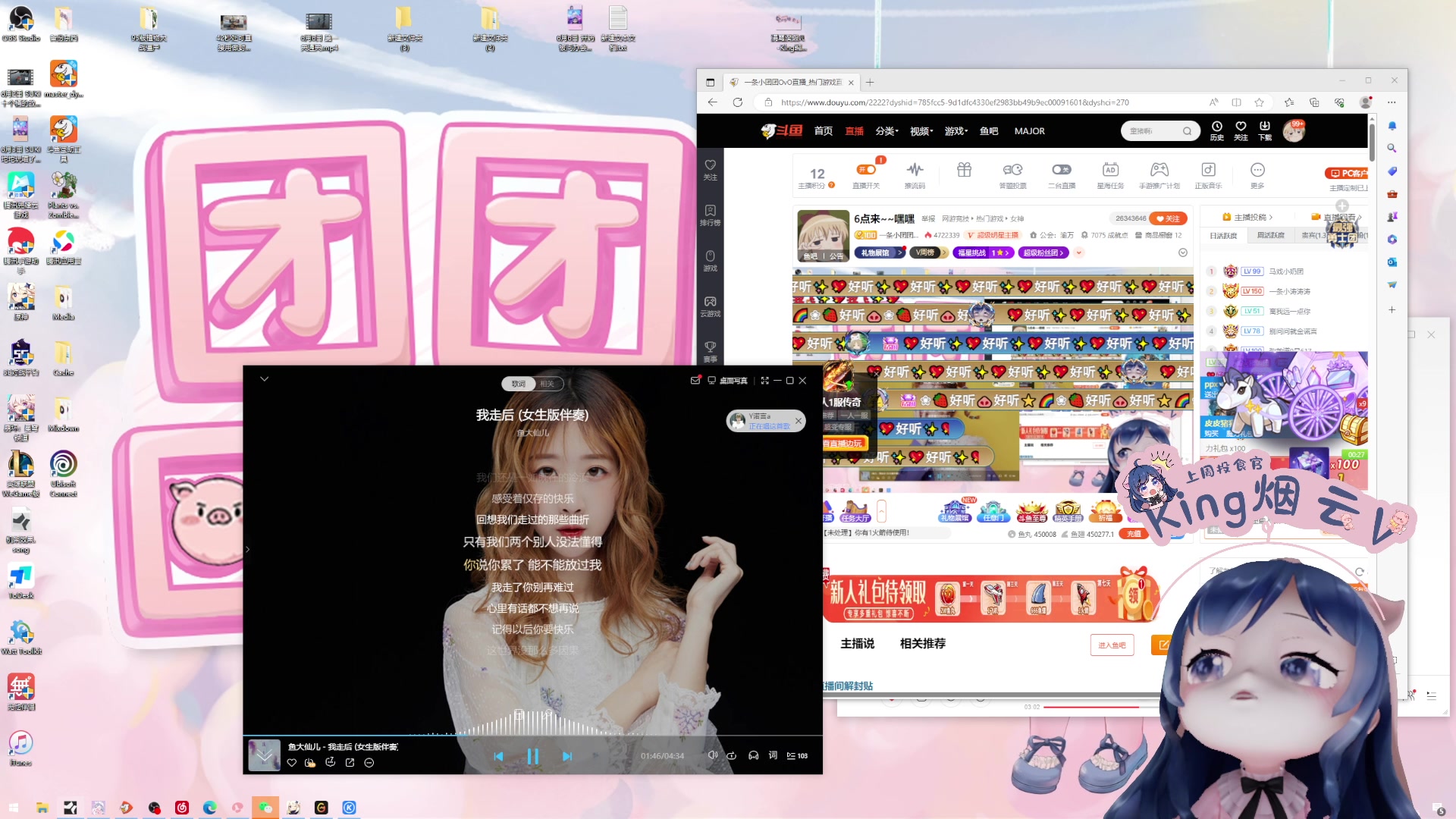Click the 手游推广计划 gamepad icon
Image resolution: width=1456 pixels, height=819 pixels.
point(1159,170)
